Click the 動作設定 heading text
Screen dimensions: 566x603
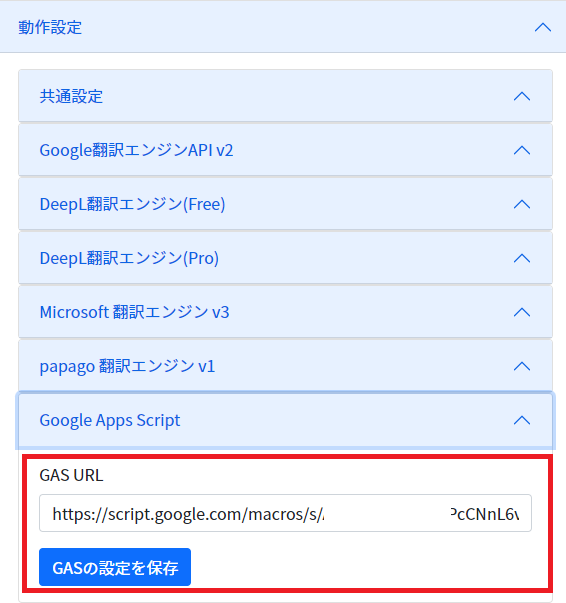(50, 27)
